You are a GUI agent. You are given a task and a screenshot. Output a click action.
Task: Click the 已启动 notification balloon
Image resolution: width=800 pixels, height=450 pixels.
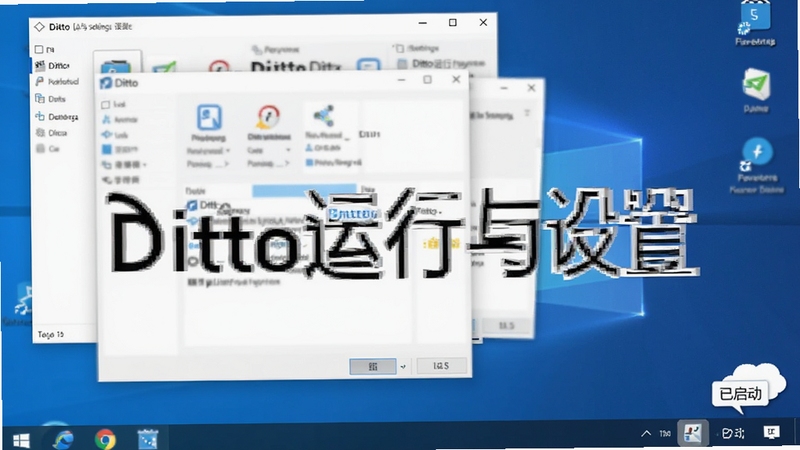coord(740,394)
